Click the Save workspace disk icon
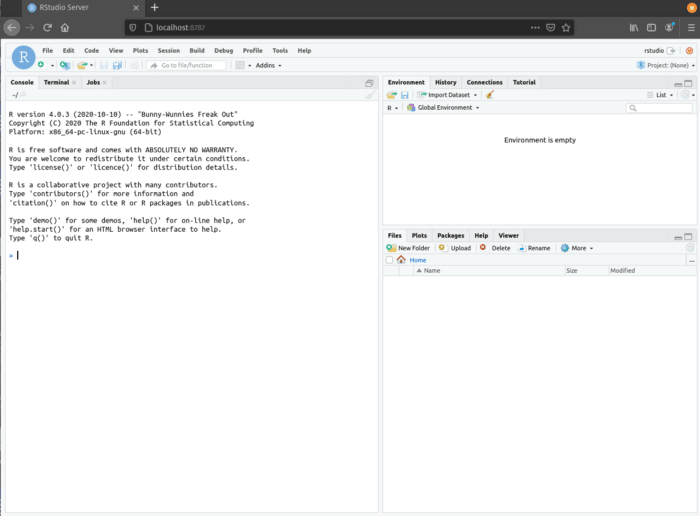The height and width of the screenshot is (516, 700). 404,95
